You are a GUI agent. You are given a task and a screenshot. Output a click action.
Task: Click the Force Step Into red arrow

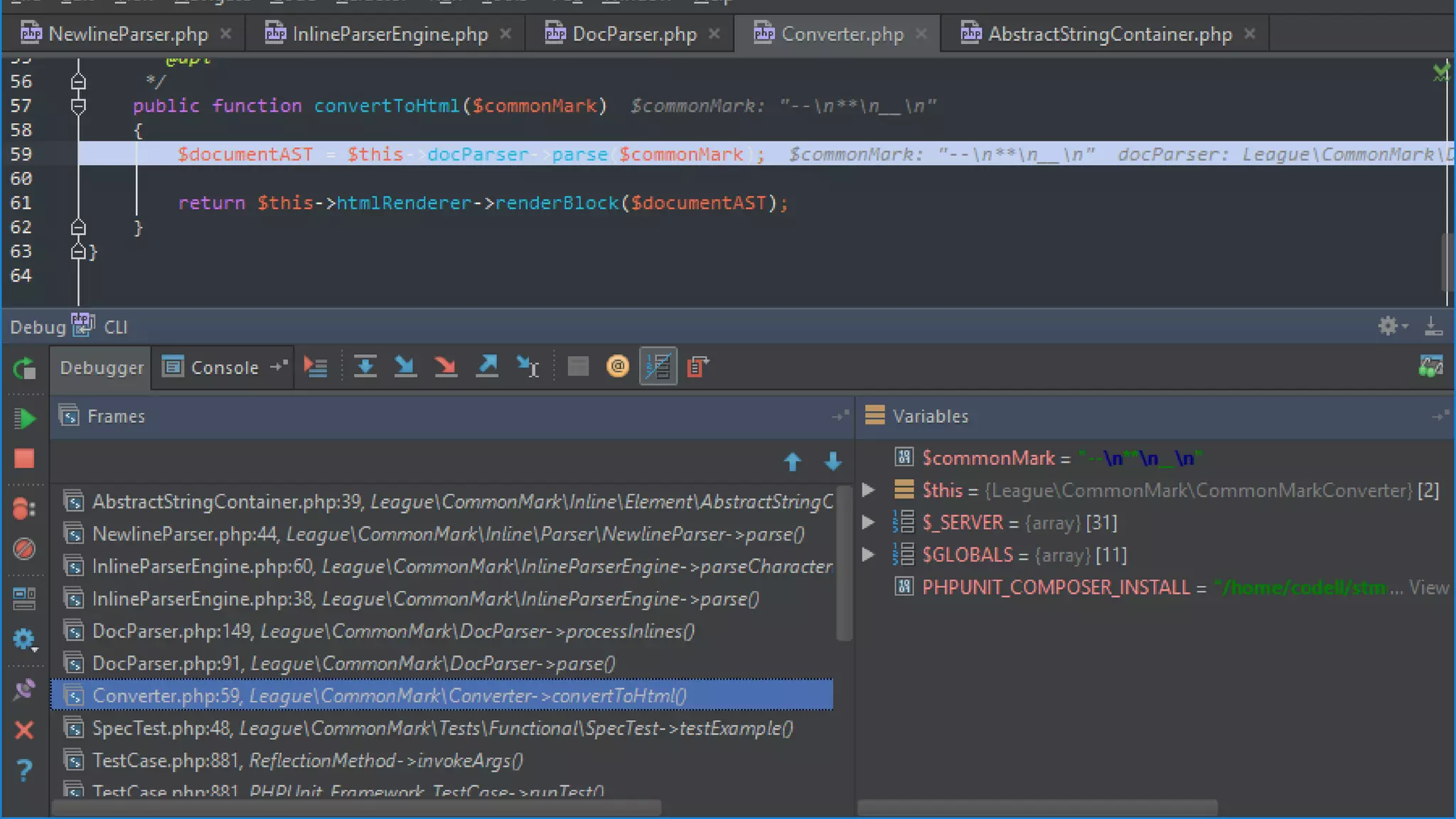click(x=446, y=367)
